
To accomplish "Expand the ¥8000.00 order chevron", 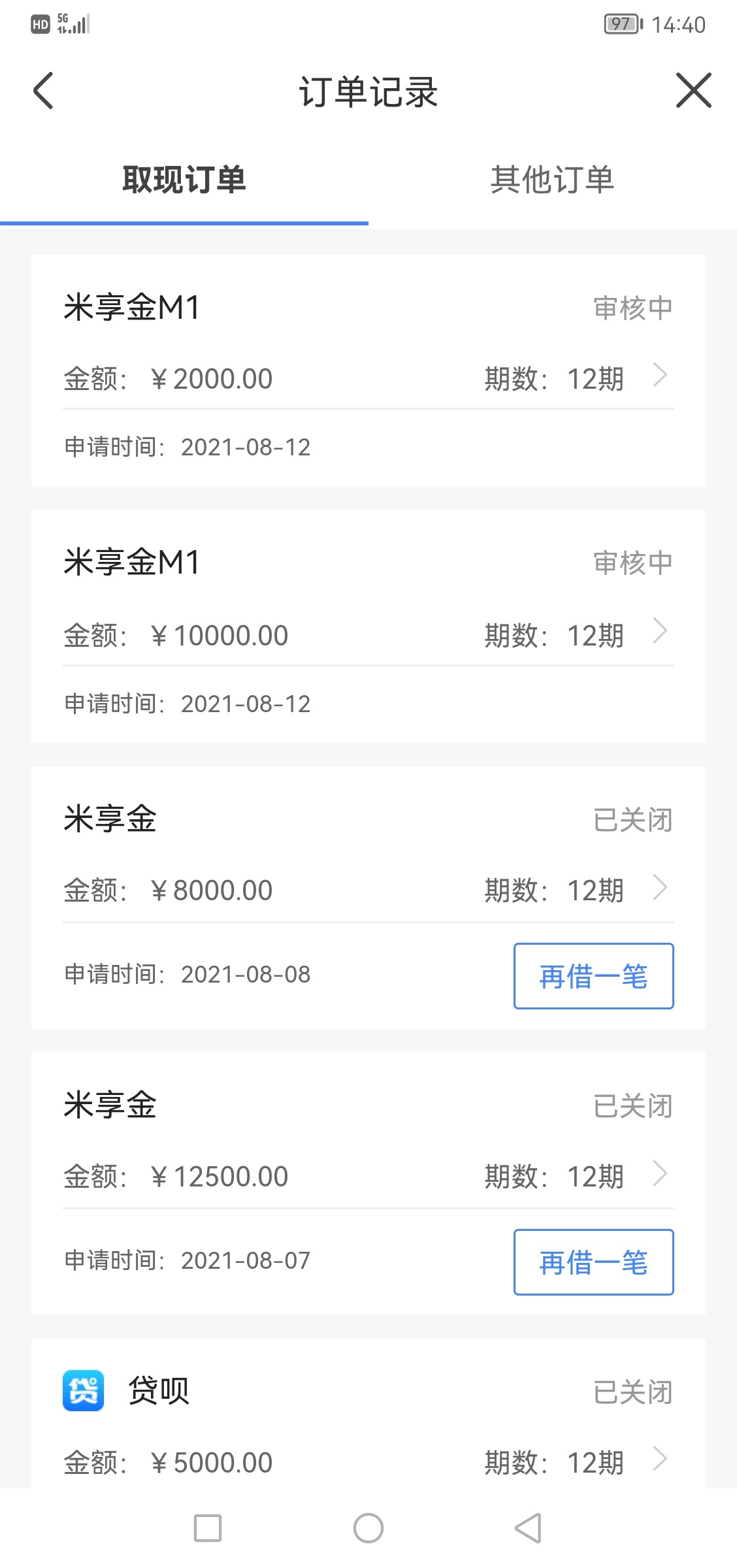I will (661, 887).
